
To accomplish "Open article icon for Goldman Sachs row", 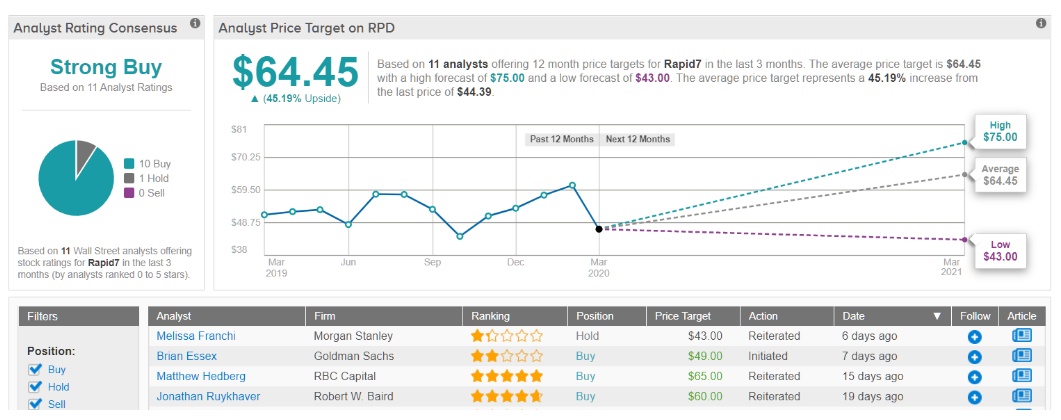I will point(1021,357).
